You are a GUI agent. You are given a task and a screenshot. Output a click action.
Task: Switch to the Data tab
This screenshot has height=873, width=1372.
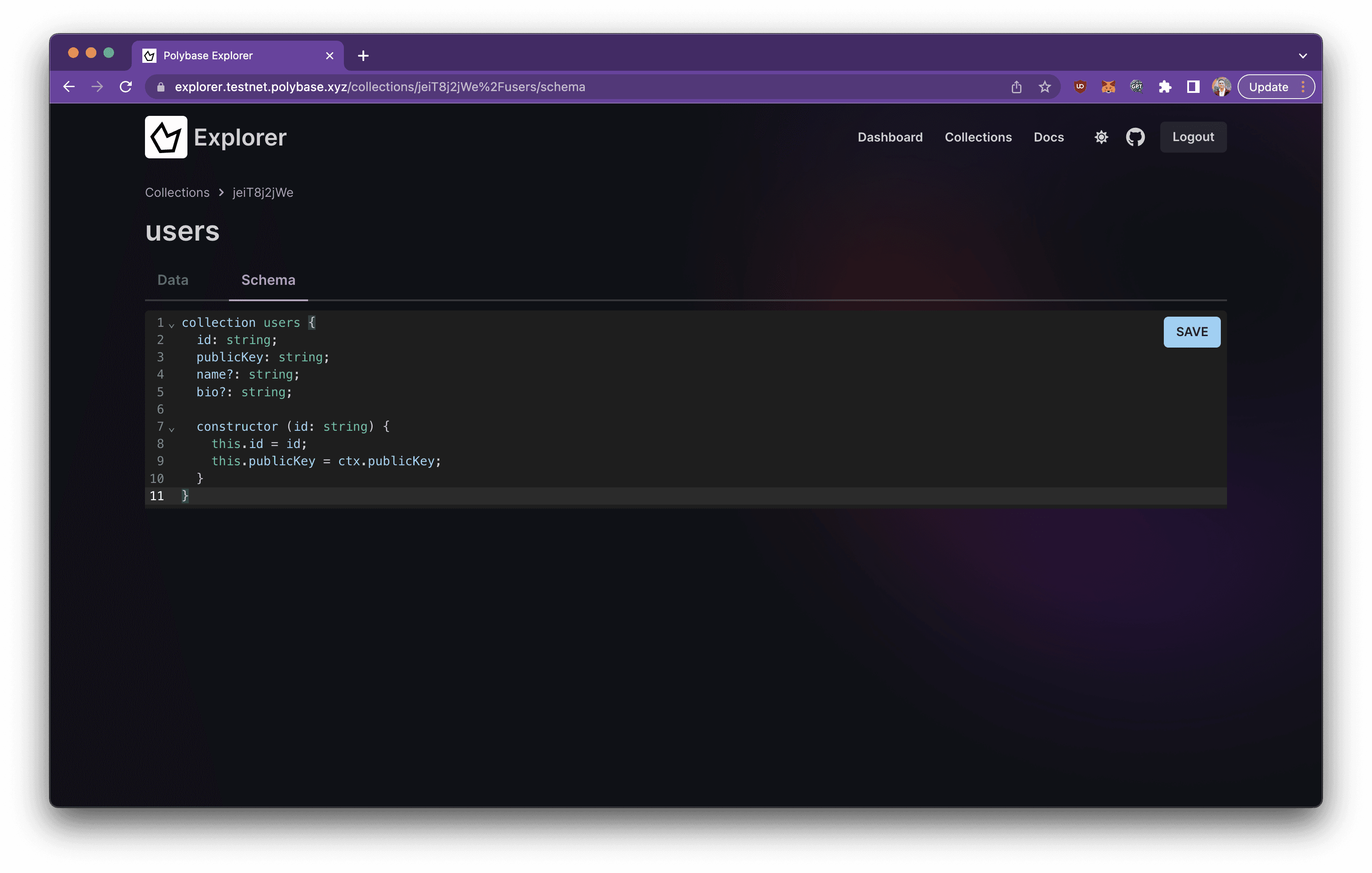(x=173, y=280)
